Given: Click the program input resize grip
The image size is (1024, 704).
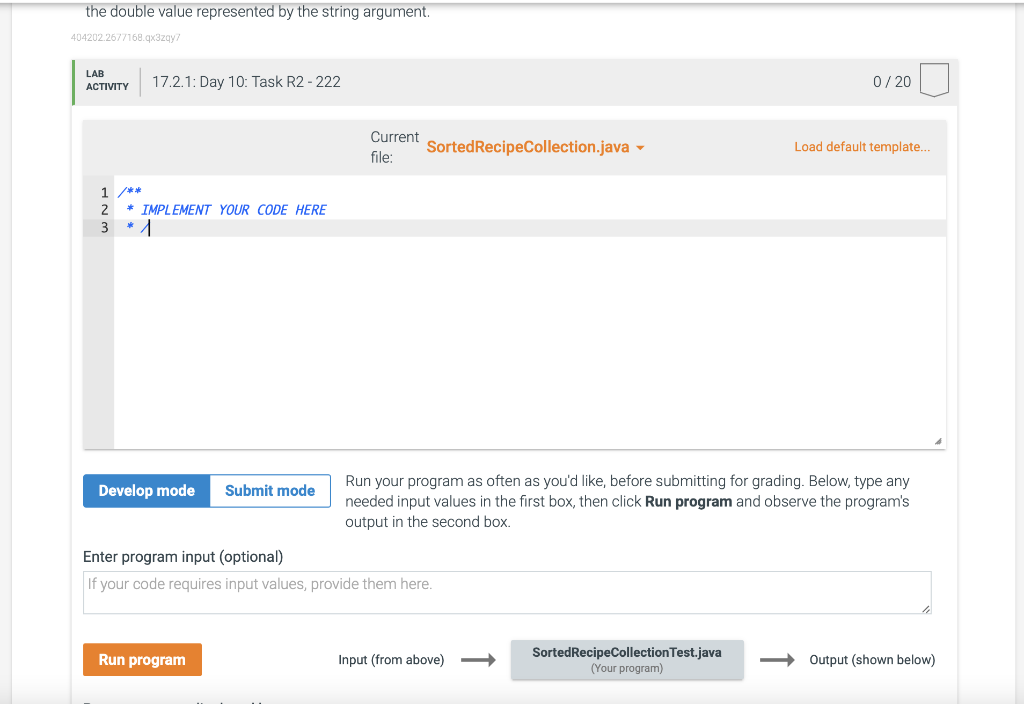Looking at the screenshot, I should tap(925, 609).
